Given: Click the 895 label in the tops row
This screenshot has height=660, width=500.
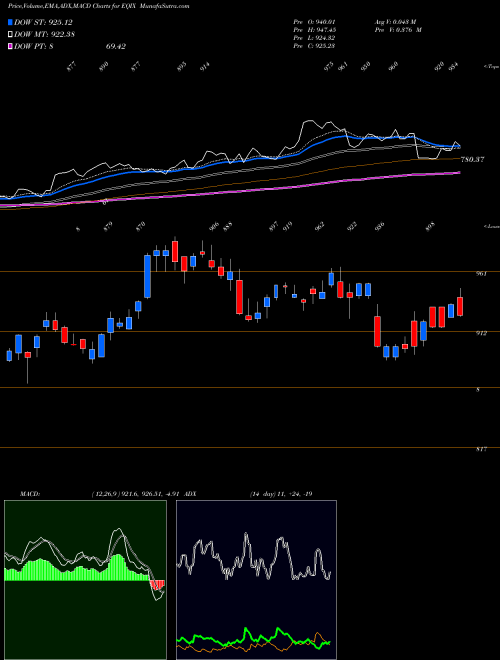Looking at the screenshot, I should coord(182,66).
